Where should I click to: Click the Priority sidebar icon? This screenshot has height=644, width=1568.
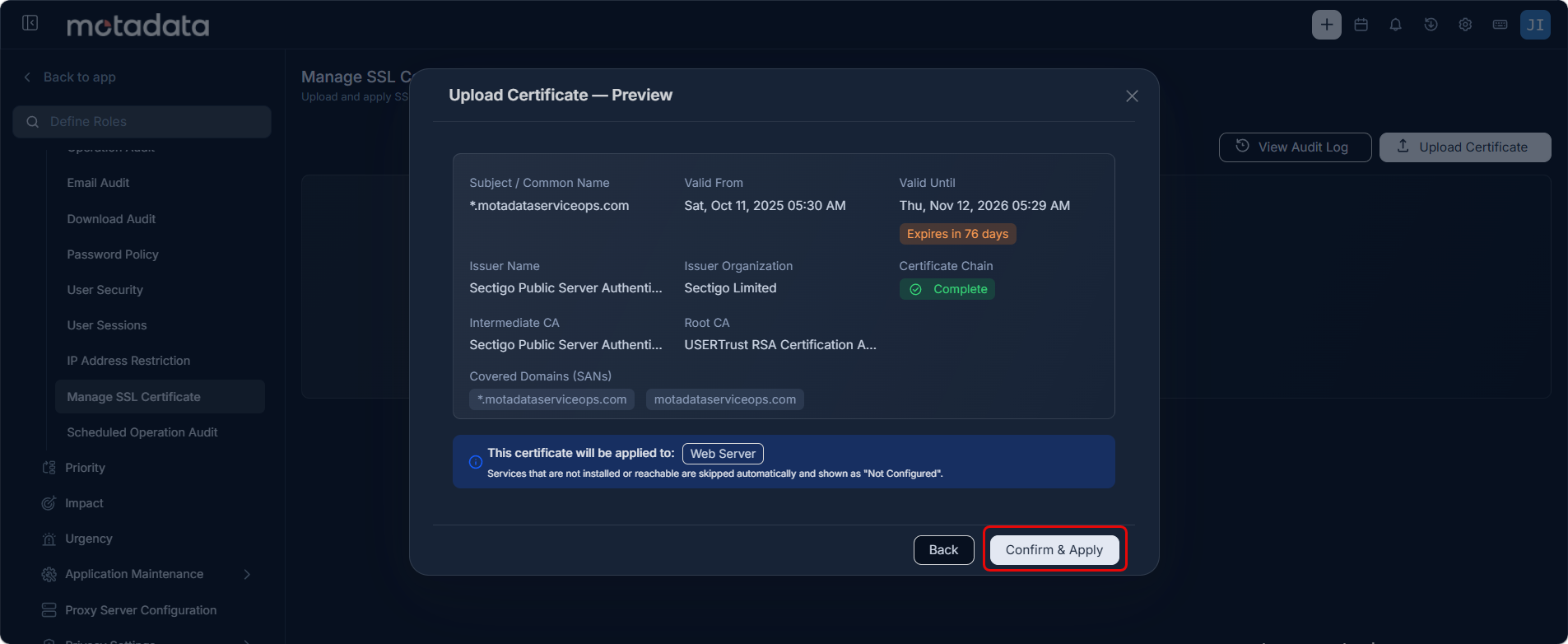pos(49,468)
